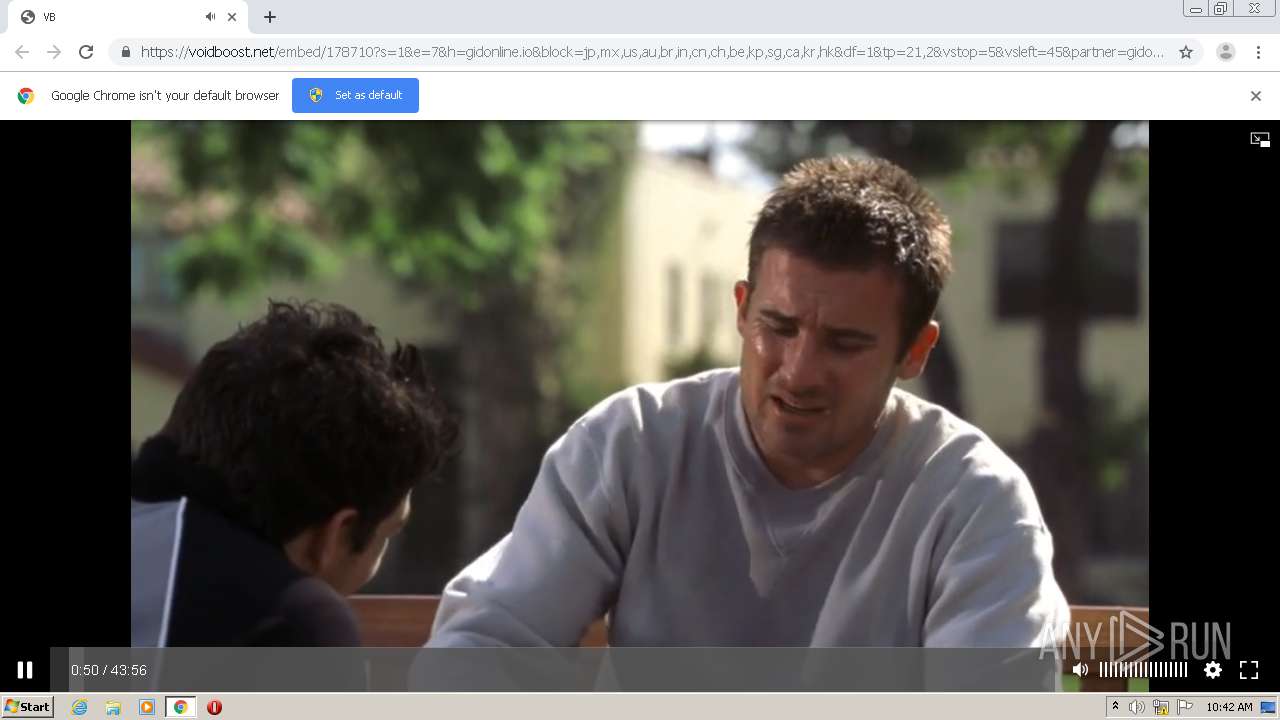The width and height of the screenshot is (1280, 720).
Task: Open the red shield taskbar icon
Action: 214,707
